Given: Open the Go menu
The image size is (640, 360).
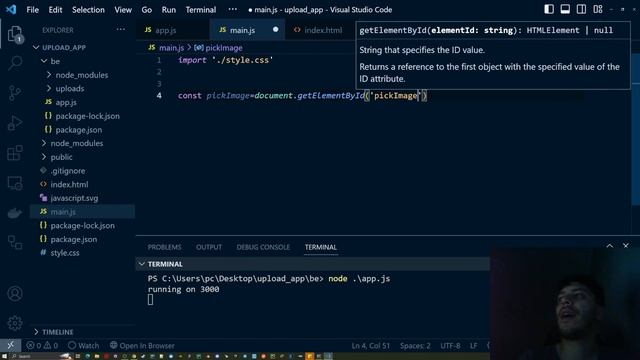Looking at the screenshot, I should point(147,10).
